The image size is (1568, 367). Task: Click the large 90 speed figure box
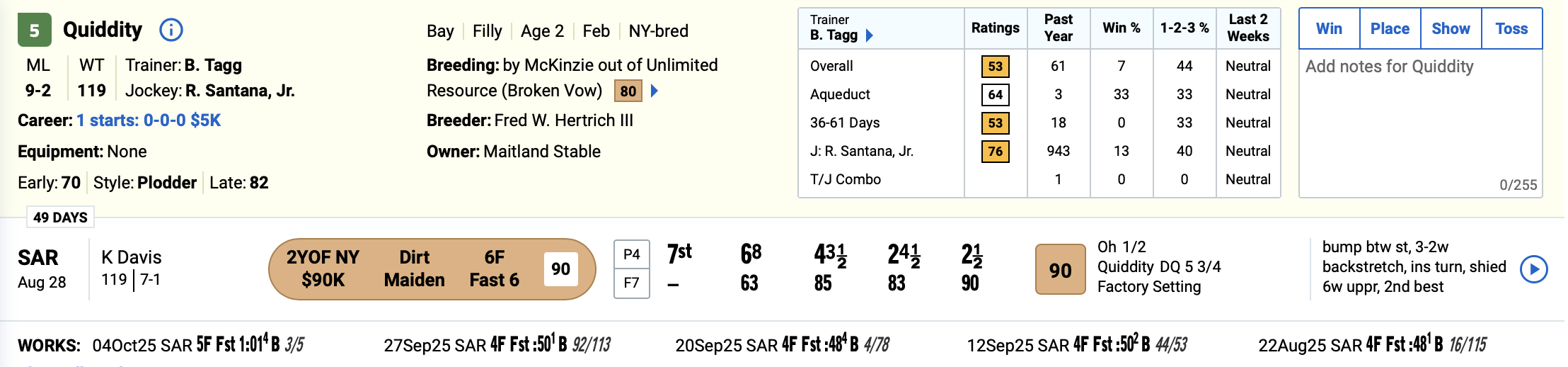pos(1060,270)
